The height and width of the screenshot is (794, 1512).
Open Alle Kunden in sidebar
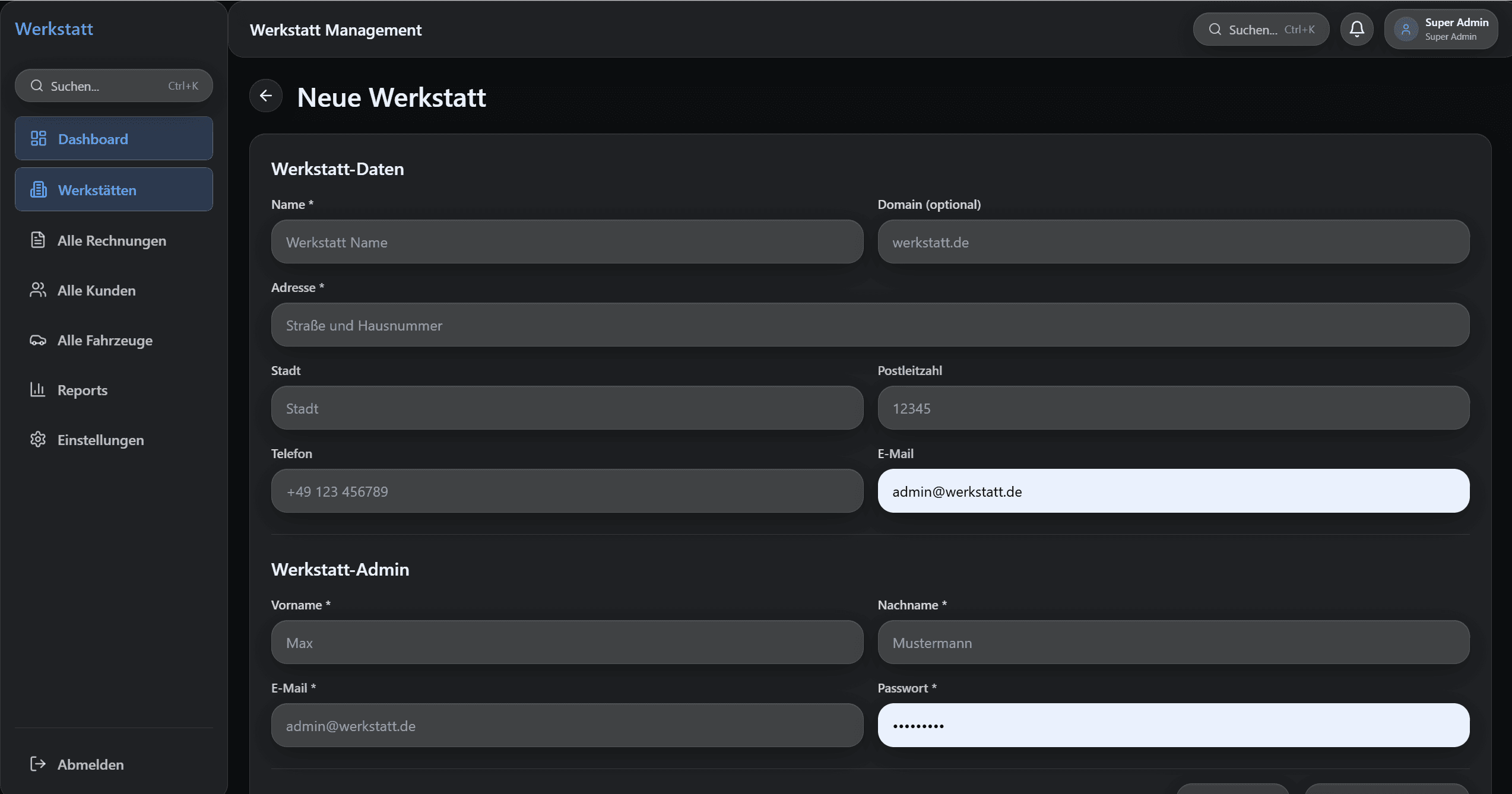coord(97,290)
